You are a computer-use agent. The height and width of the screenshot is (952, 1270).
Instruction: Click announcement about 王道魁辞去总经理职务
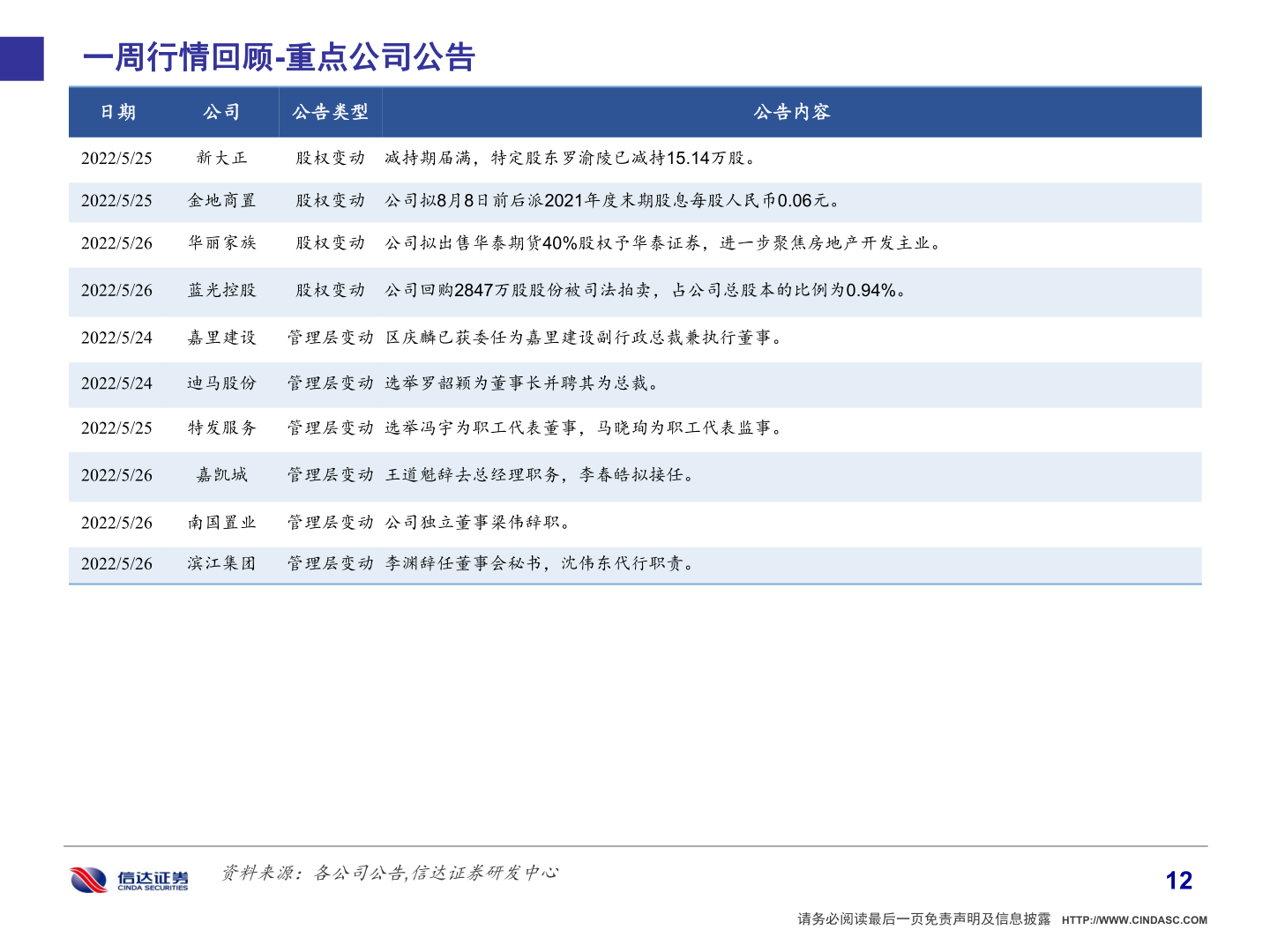540,475
